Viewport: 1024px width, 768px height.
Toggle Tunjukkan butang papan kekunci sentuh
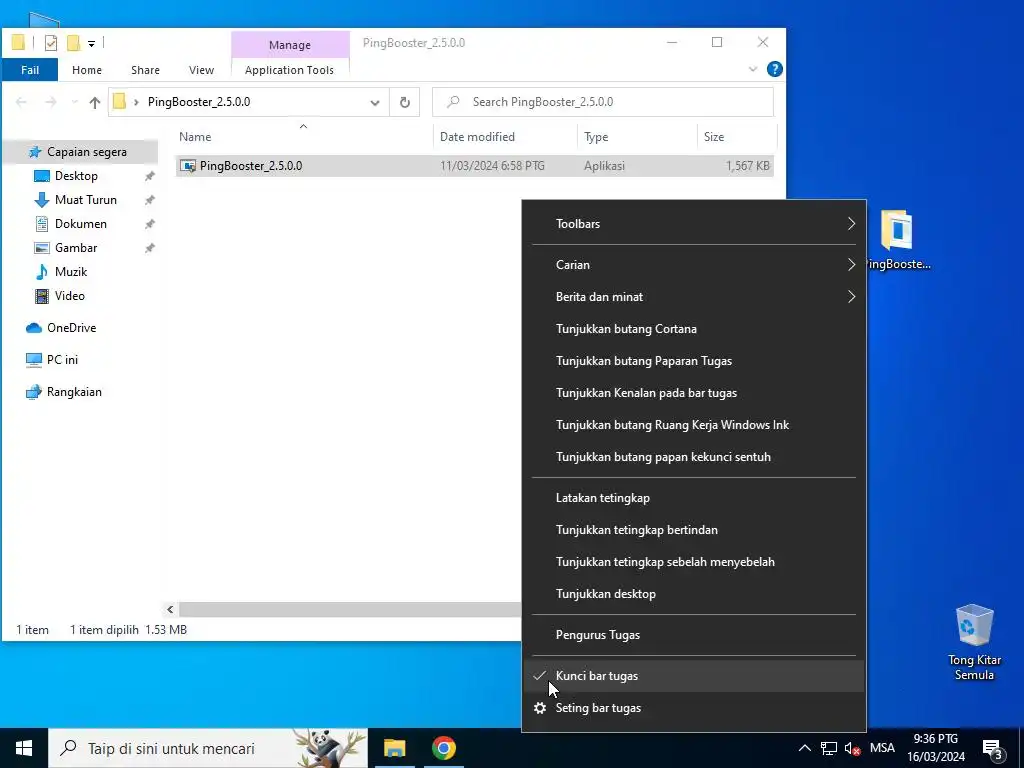[694, 457]
